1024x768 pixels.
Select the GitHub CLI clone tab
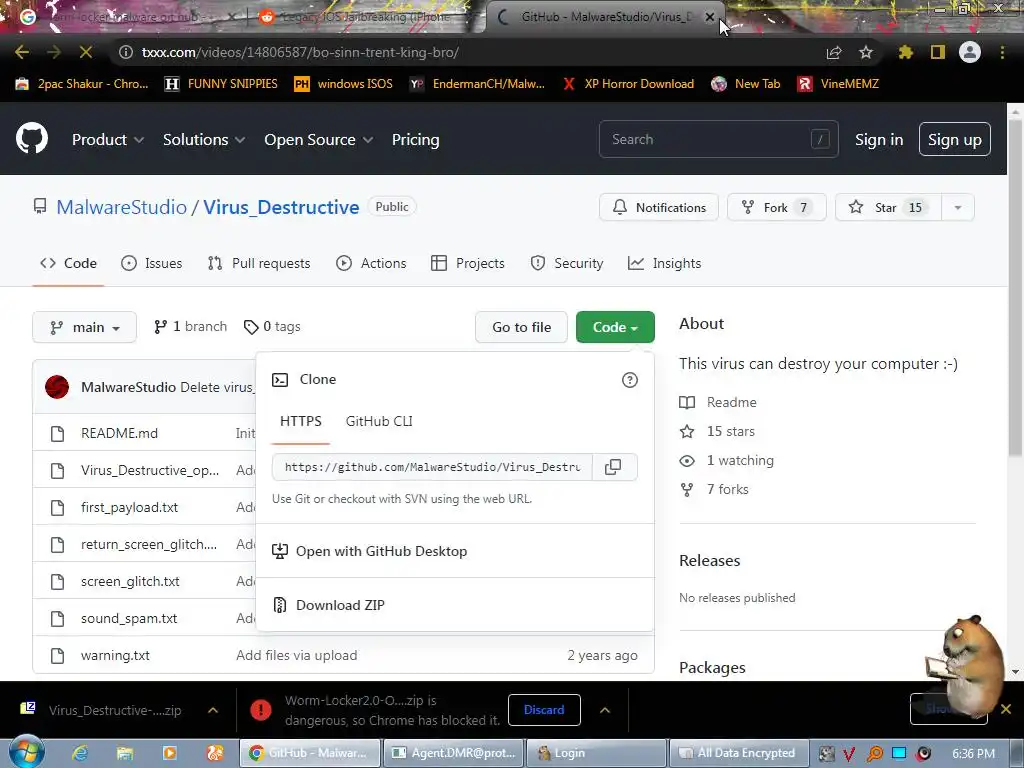click(x=379, y=421)
